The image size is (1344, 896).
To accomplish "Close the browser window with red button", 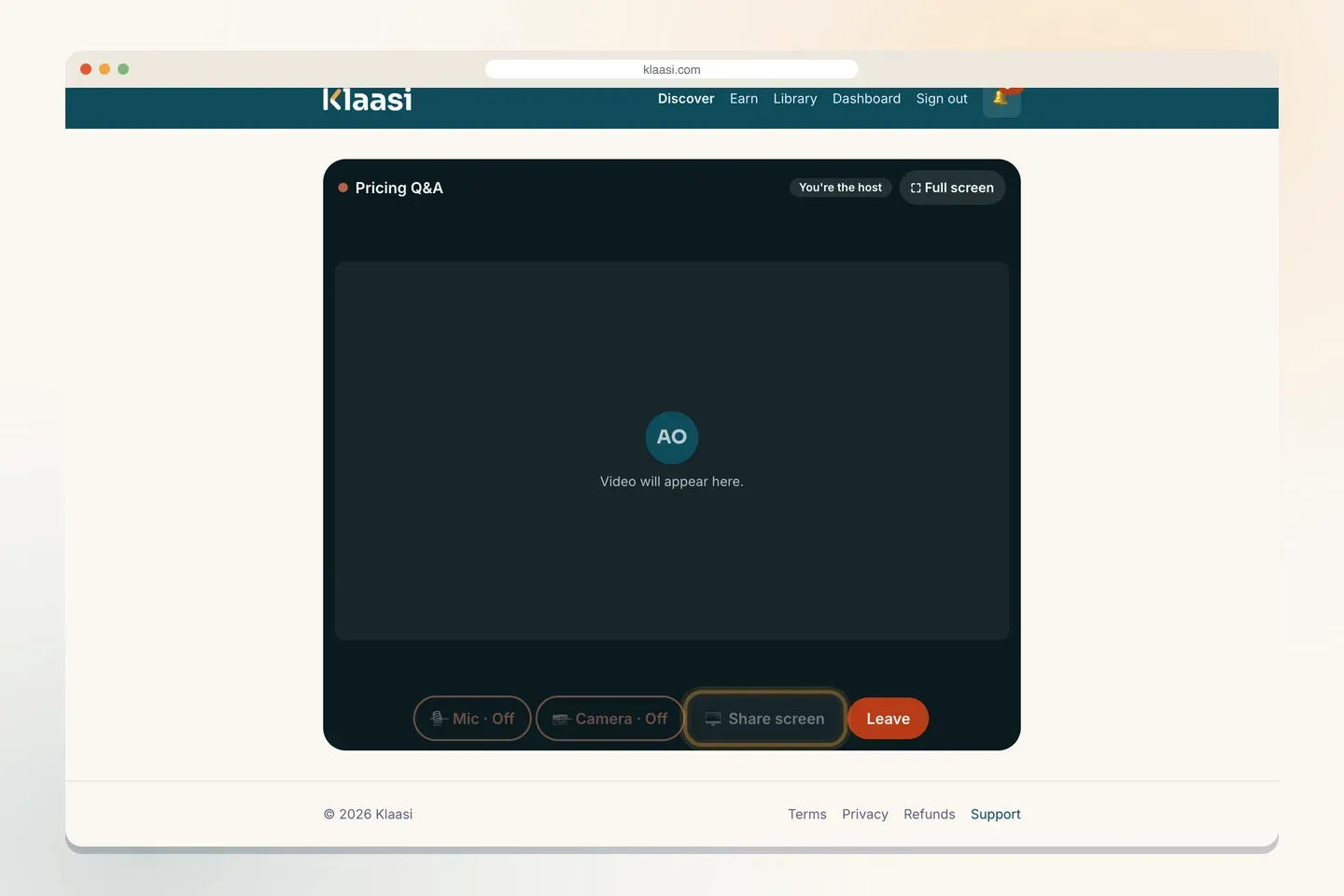I will click(x=86, y=69).
